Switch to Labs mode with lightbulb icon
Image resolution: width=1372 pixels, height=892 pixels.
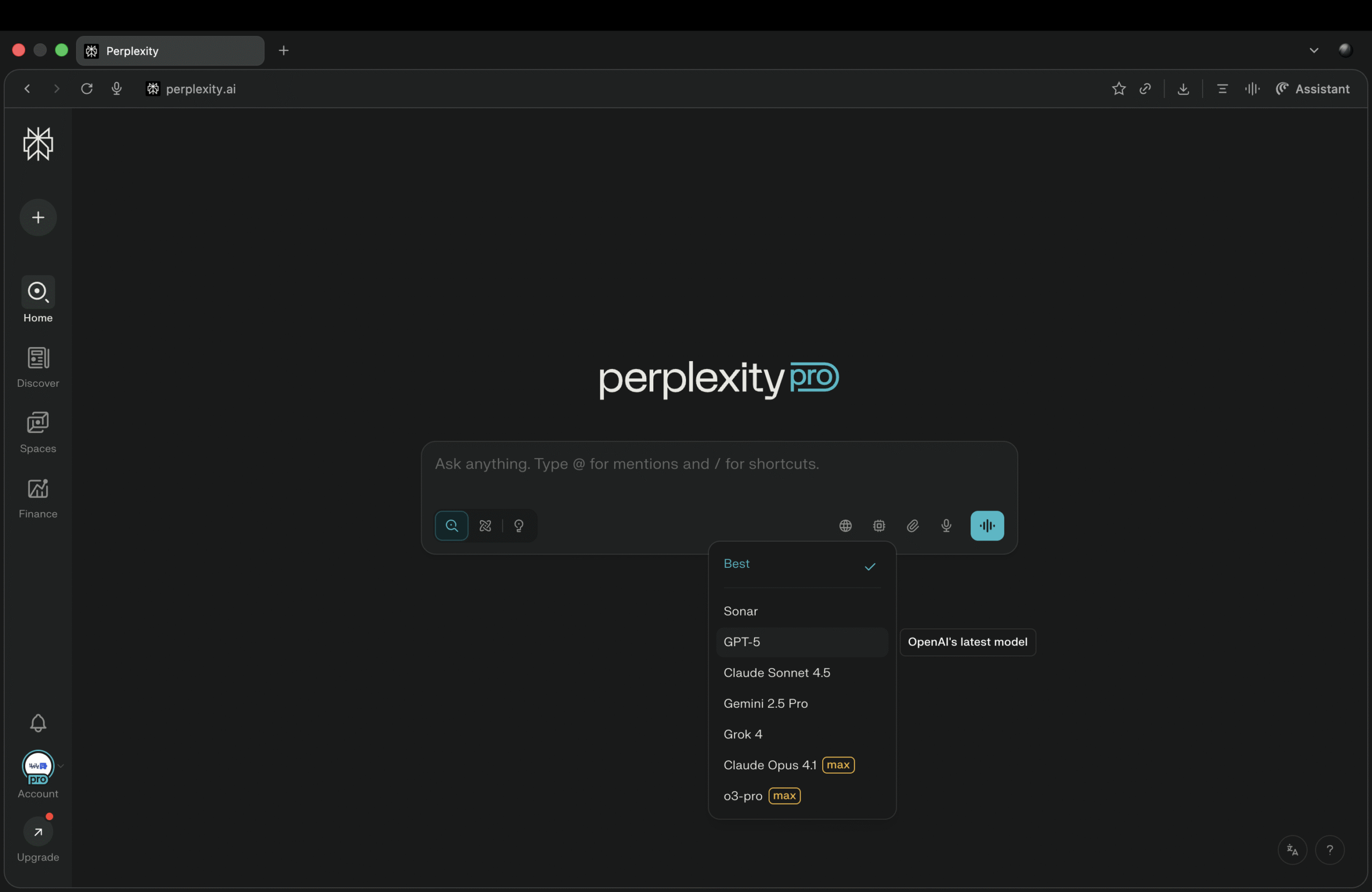(x=518, y=525)
